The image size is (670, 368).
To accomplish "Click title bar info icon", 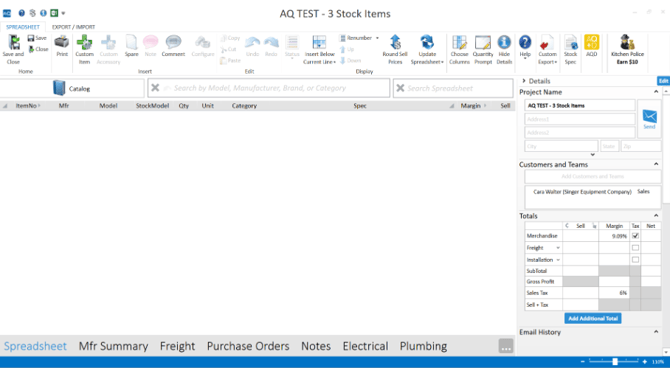I will coord(43,13).
